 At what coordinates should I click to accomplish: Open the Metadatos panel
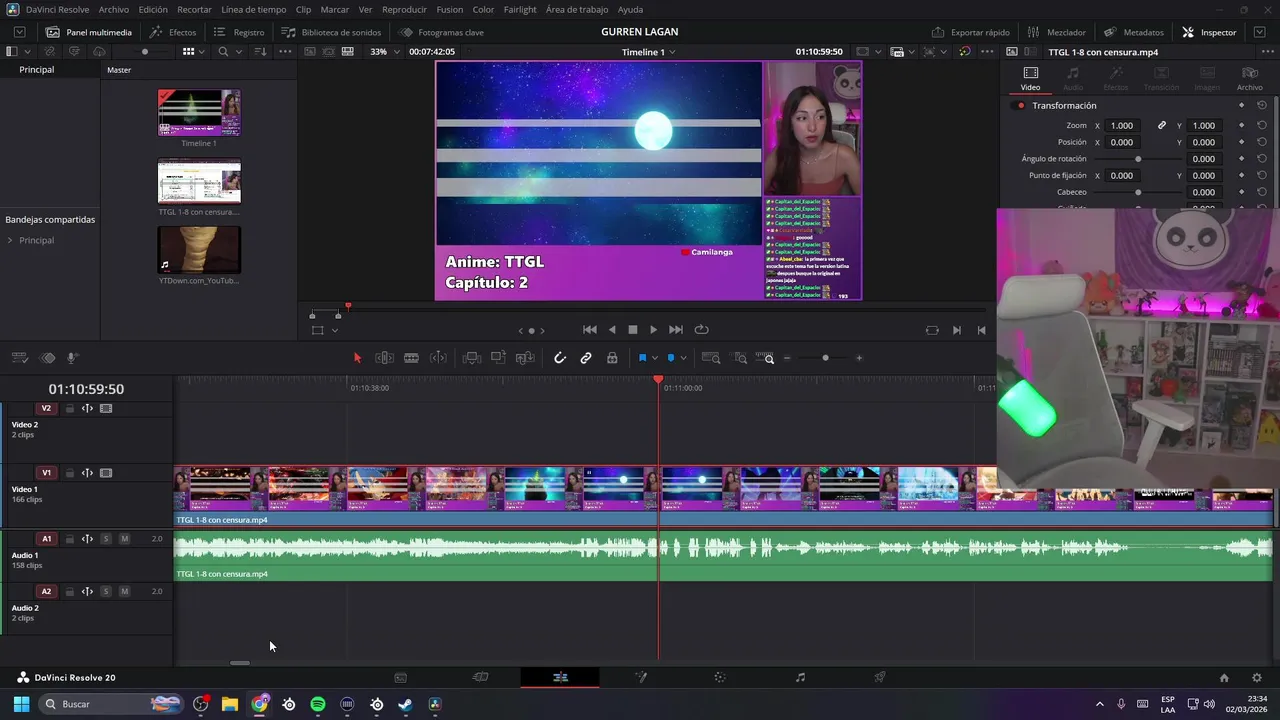(1134, 32)
